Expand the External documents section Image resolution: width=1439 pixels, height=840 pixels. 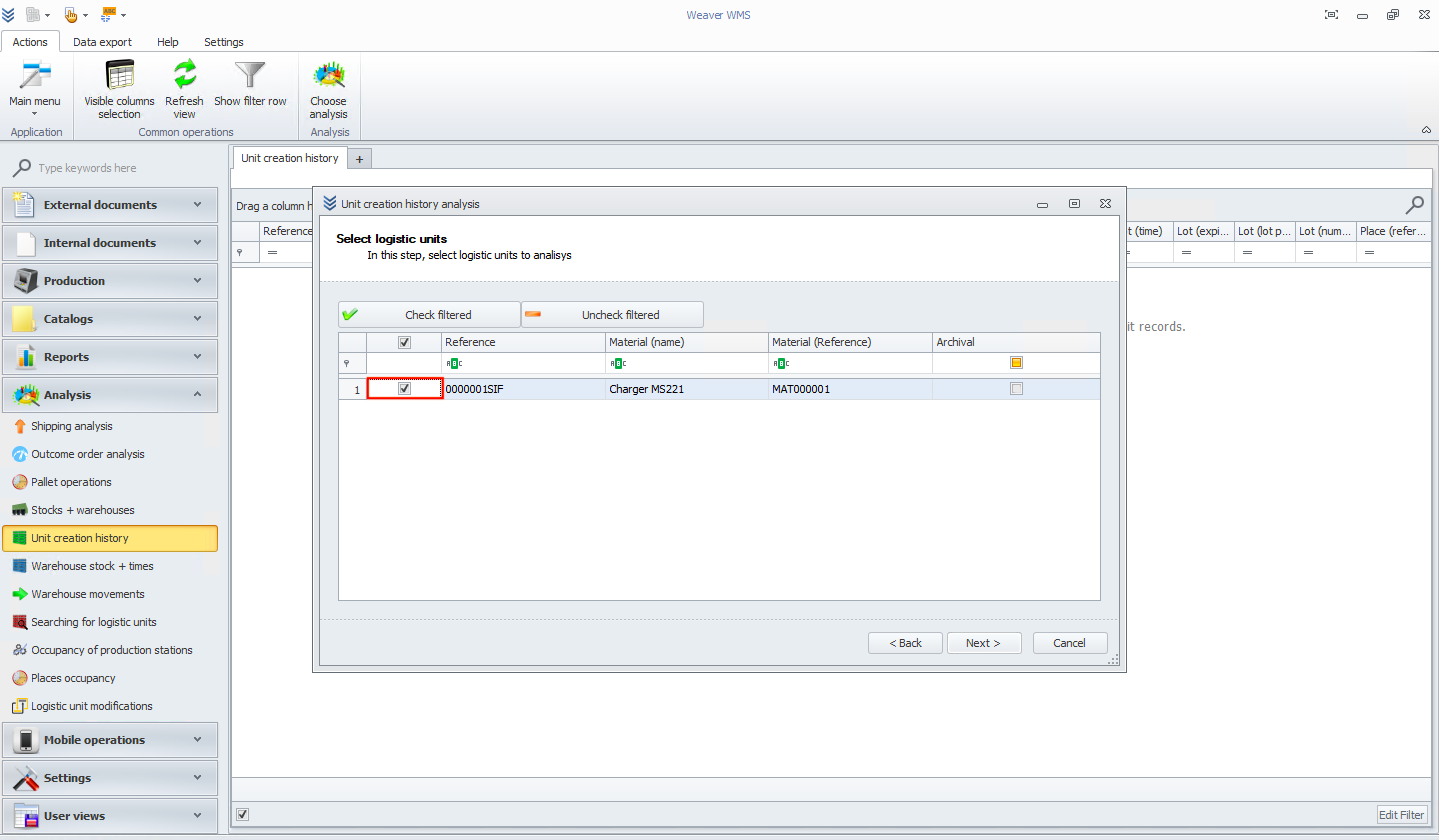tap(110, 205)
